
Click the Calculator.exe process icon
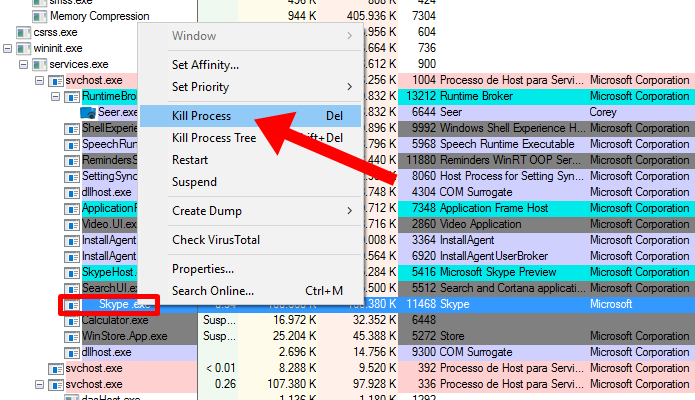[x=72, y=321]
